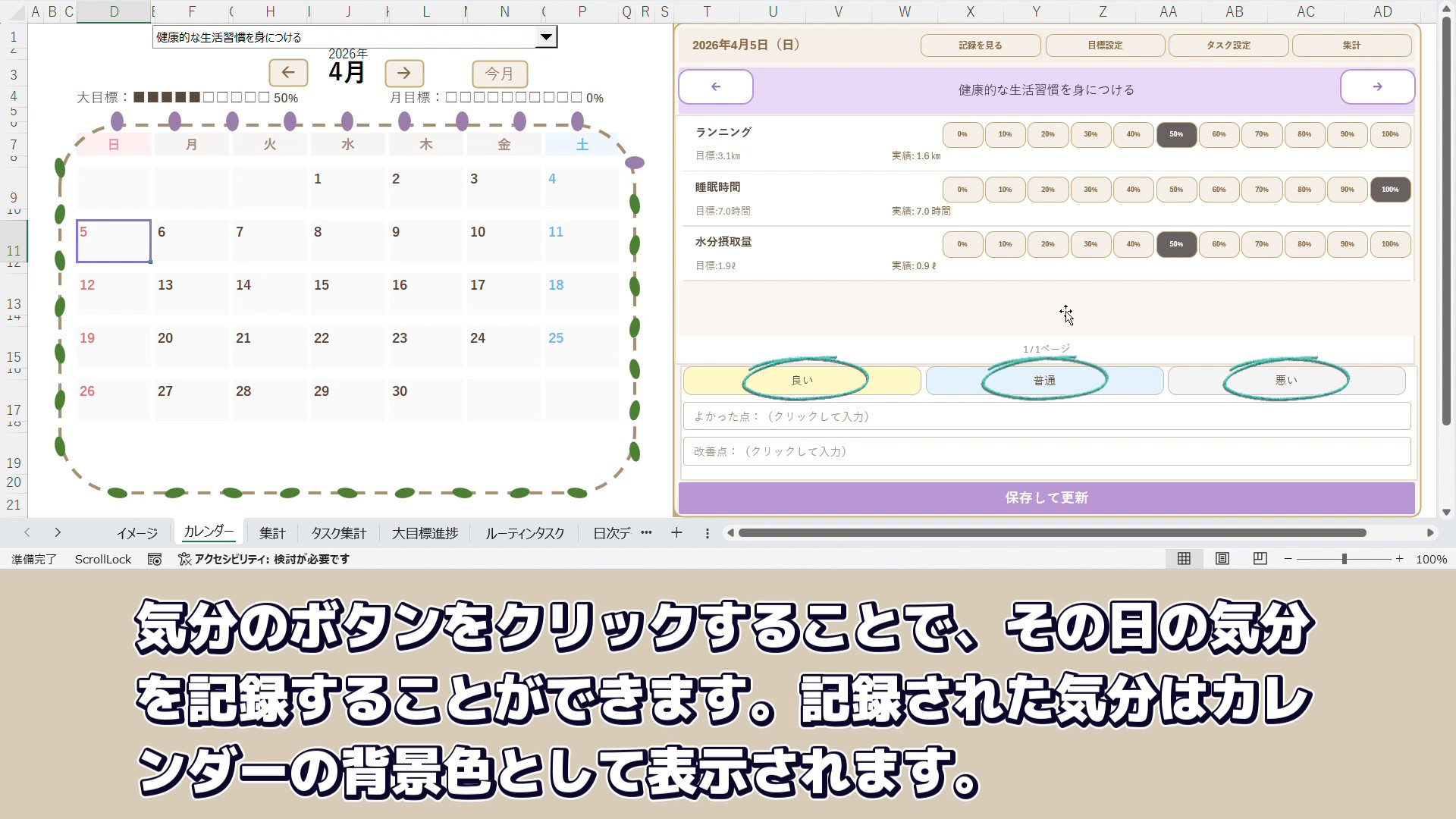Switch to ルーティンタスク sheet tab

click(525, 533)
